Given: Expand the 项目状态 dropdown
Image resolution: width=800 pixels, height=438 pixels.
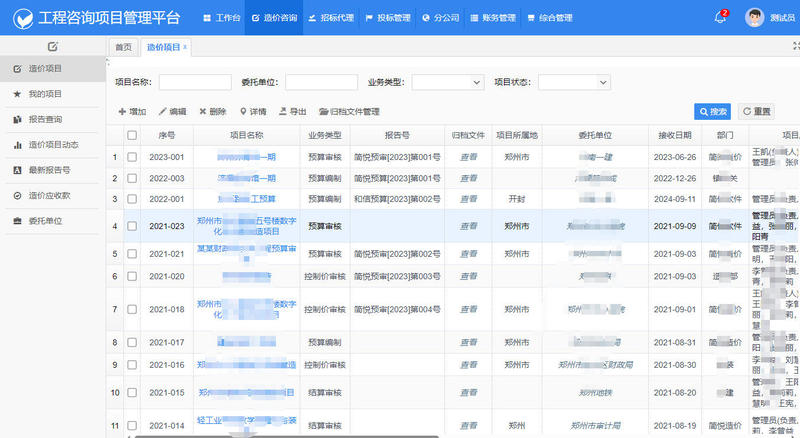Looking at the screenshot, I should coord(574,83).
